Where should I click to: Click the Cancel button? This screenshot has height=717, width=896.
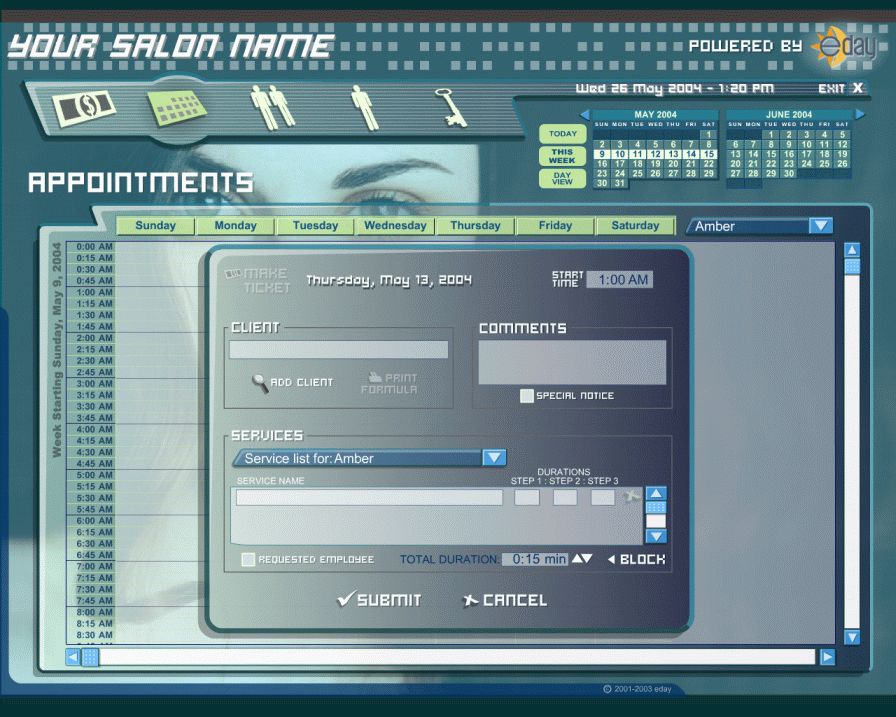tap(504, 600)
